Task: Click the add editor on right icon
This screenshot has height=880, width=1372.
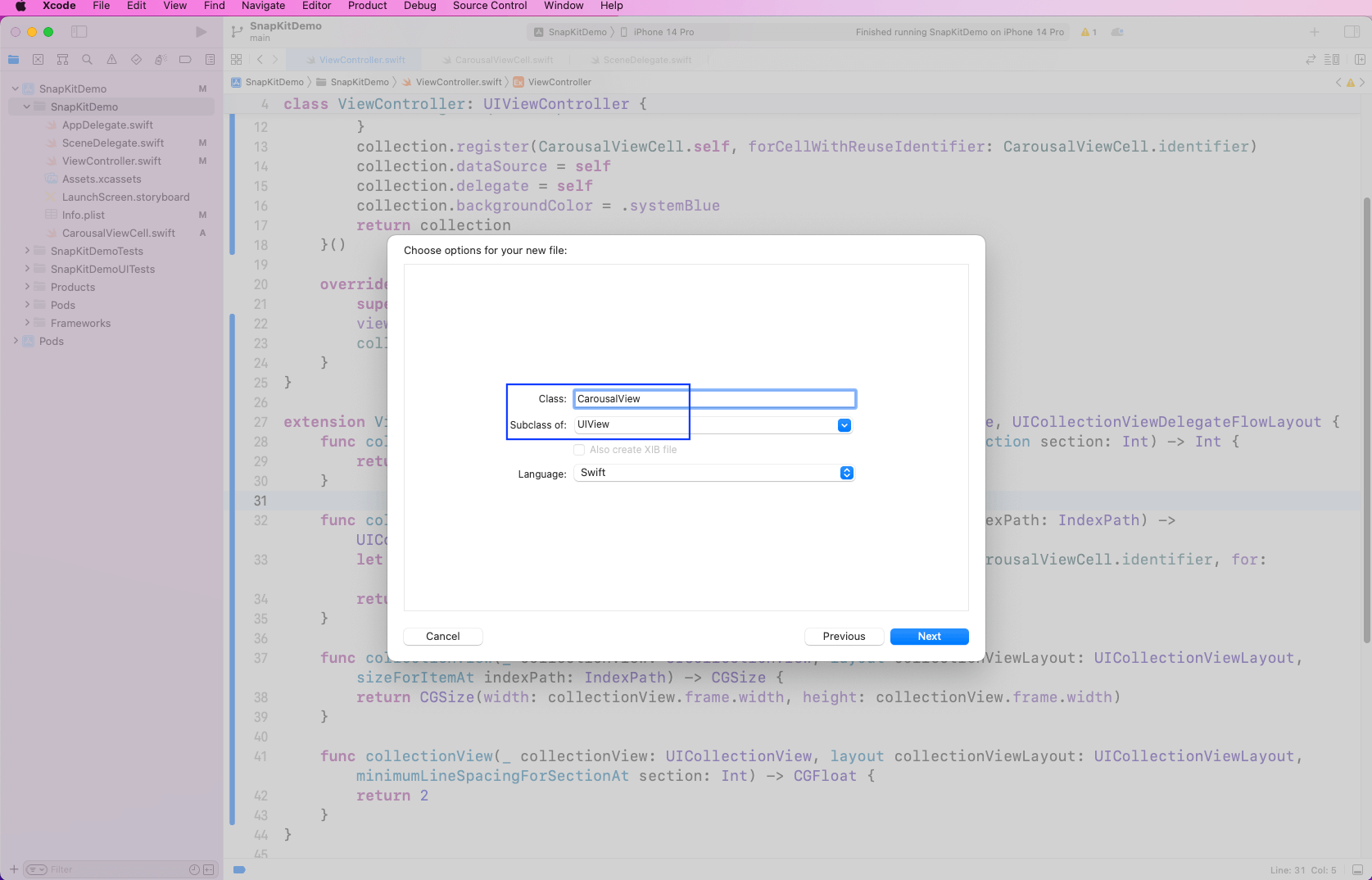Action: coord(1360,60)
